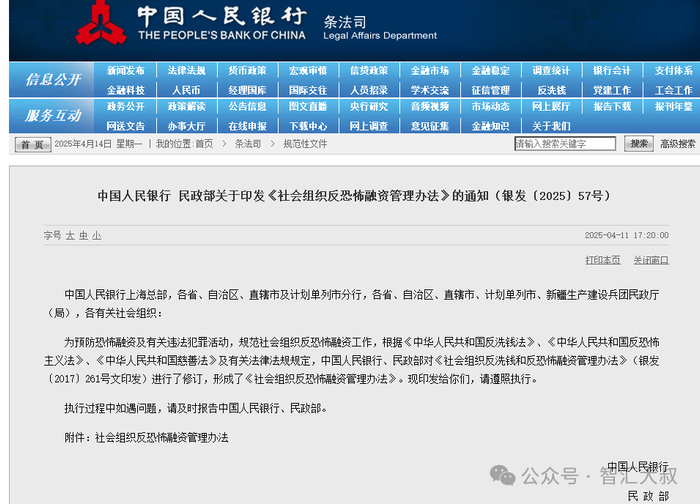The image size is (700, 504).
Task: Click the 首页 button beside the date
Action: tap(33, 145)
